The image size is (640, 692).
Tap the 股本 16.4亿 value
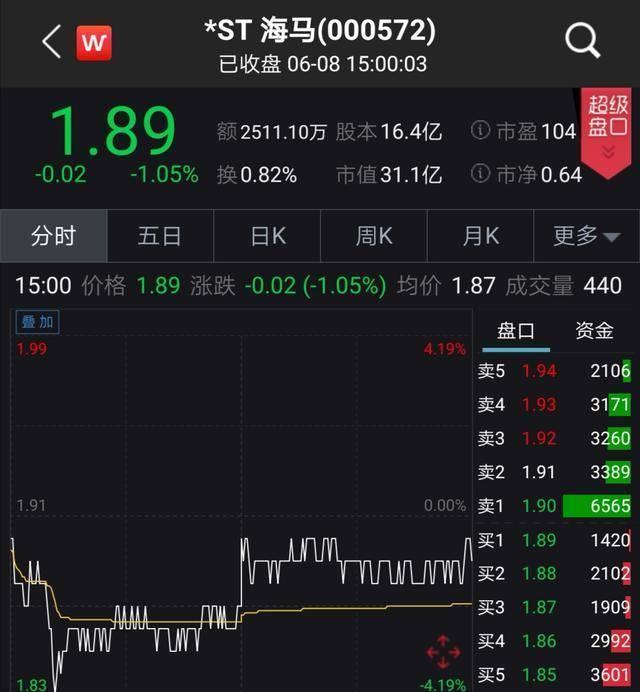click(x=388, y=132)
